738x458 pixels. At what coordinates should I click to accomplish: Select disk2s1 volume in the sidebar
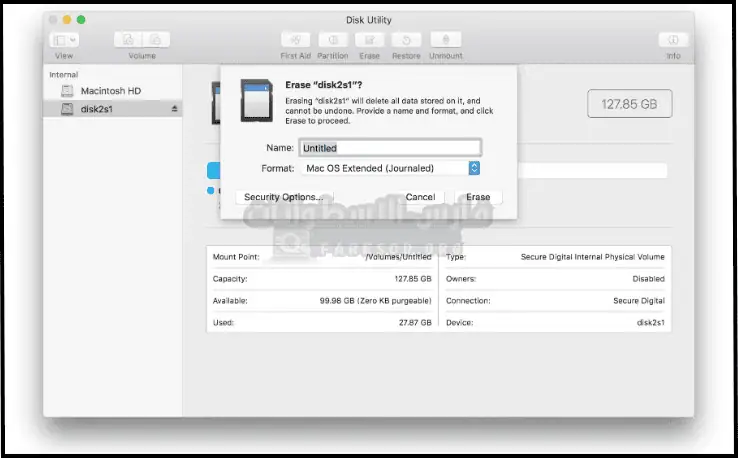pos(97,108)
